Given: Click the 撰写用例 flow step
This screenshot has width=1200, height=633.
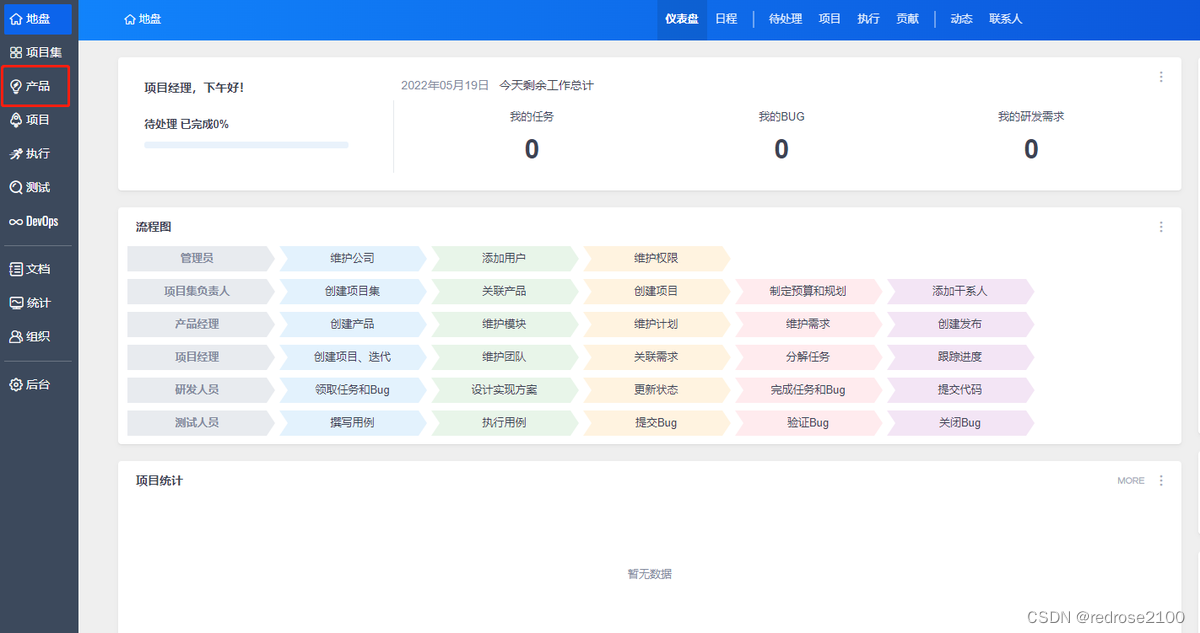Looking at the screenshot, I should click(353, 423).
